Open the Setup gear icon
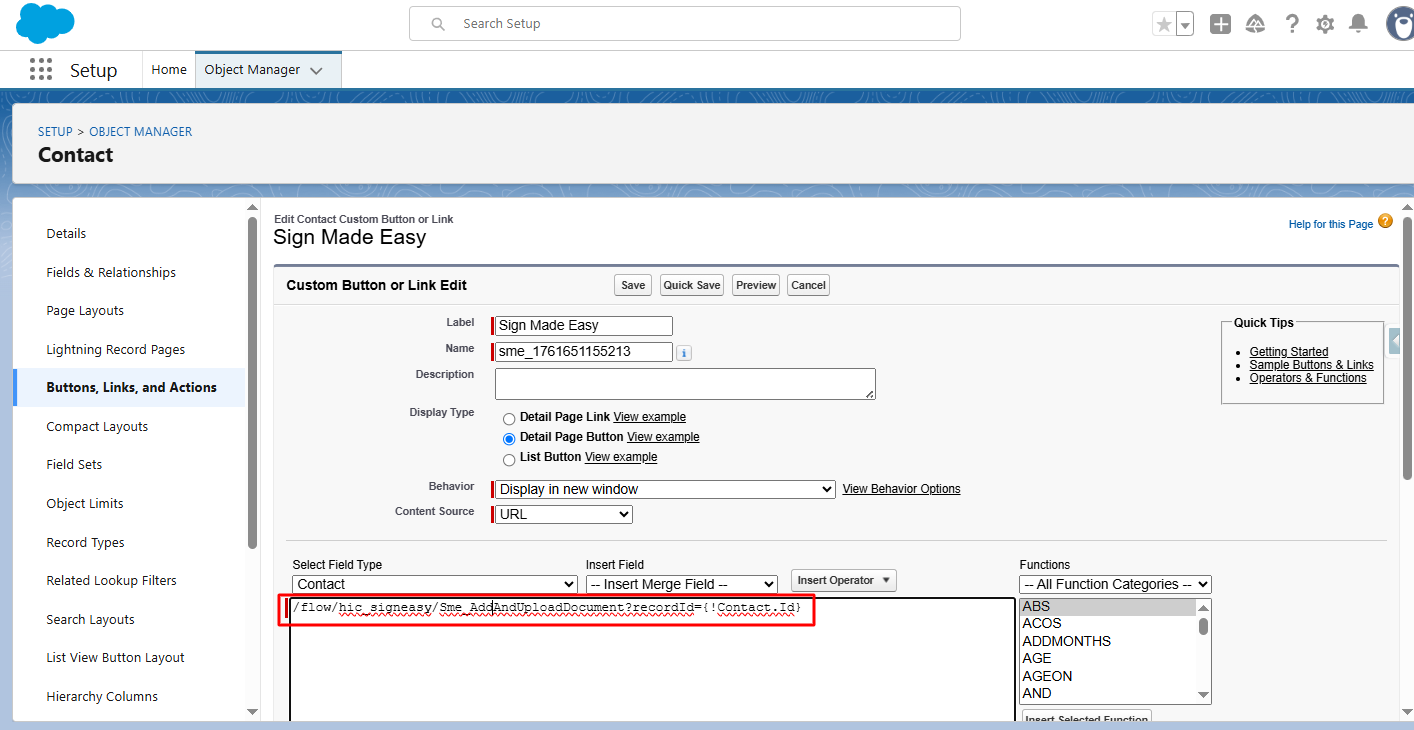 (x=1325, y=23)
